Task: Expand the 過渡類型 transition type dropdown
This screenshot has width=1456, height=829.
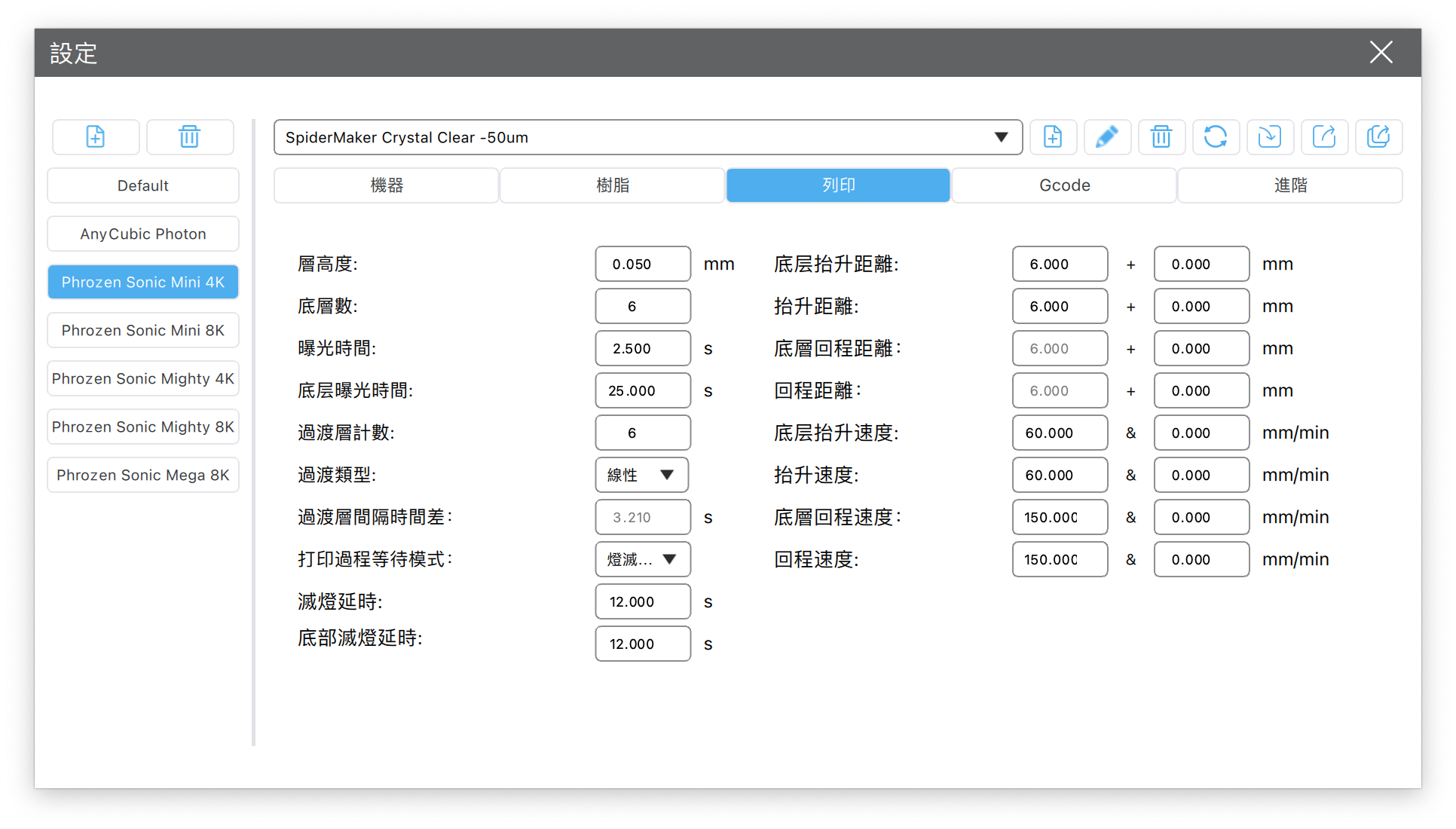Action: pyautogui.click(x=642, y=475)
